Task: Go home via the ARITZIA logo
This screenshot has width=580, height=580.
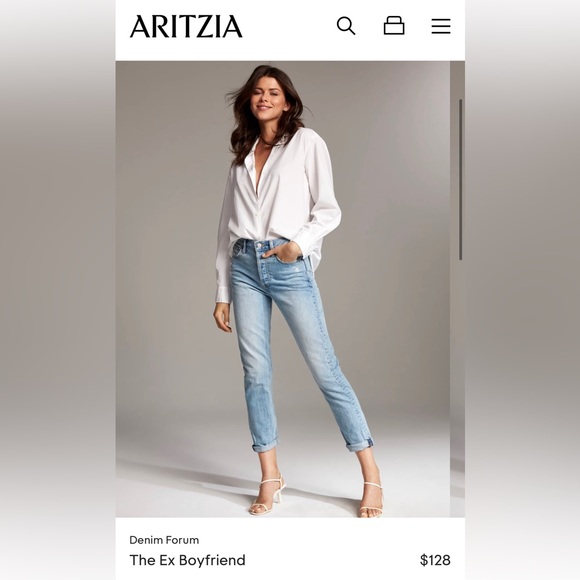Action: [x=186, y=27]
